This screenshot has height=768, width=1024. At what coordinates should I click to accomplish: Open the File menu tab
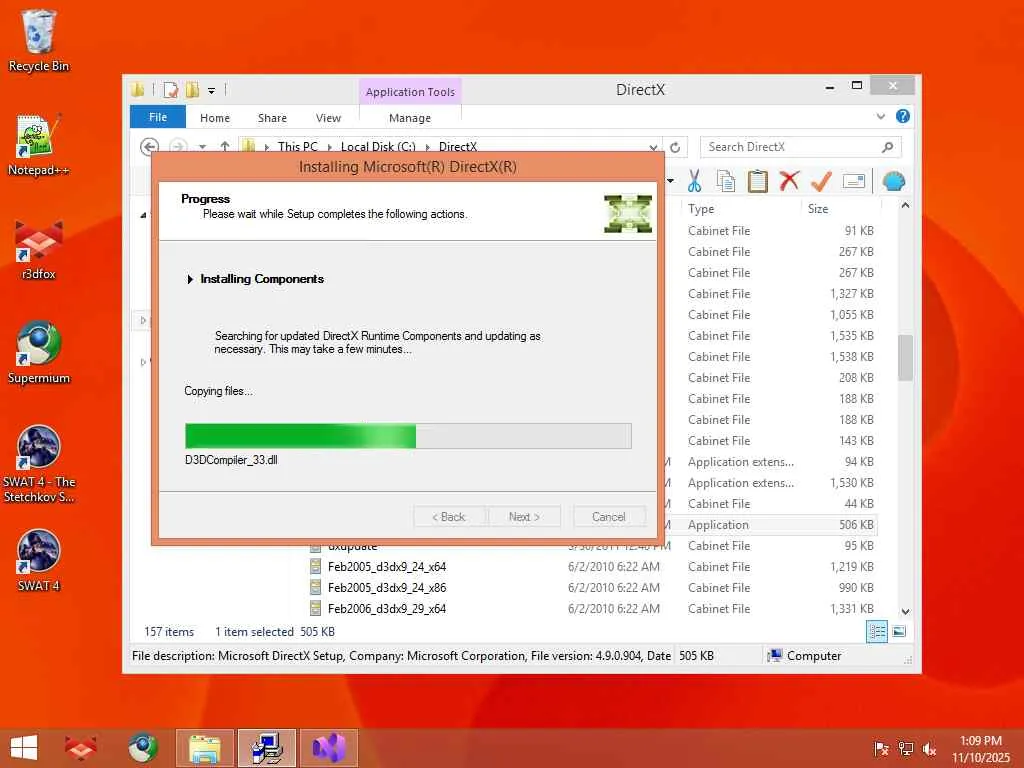(158, 117)
